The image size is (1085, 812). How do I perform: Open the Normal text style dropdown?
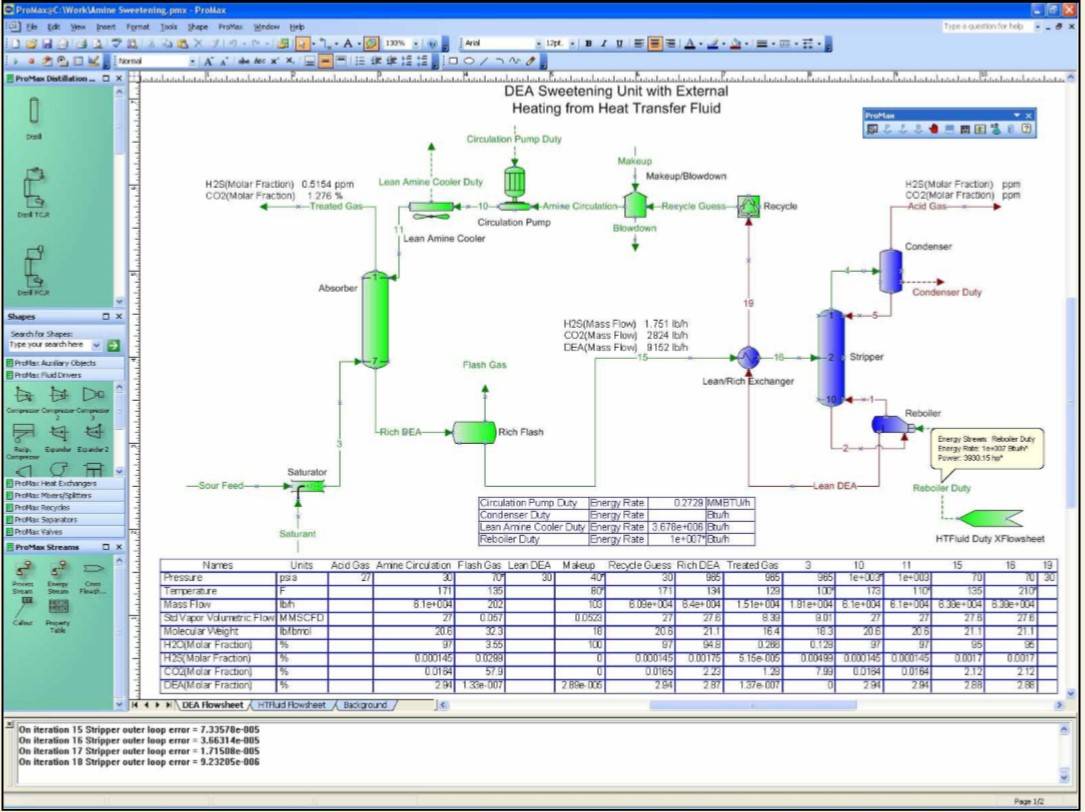pos(192,61)
